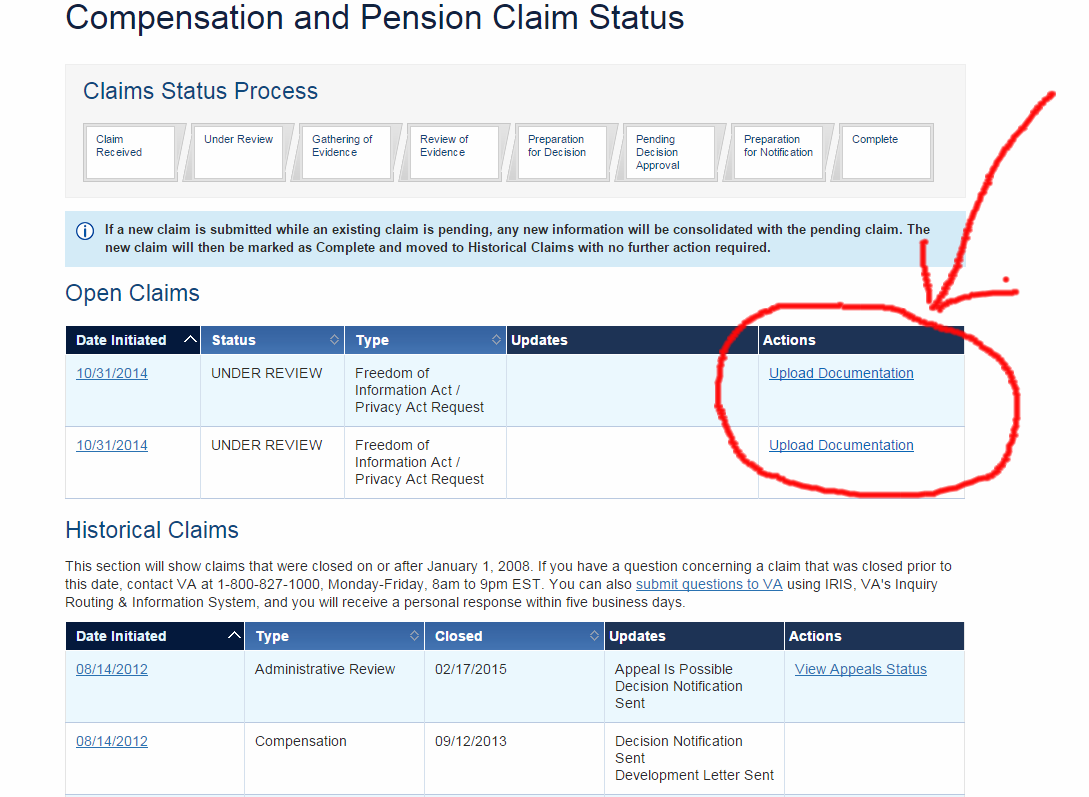
Task: Select the Complete process step box
Action: [x=885, y=152]
